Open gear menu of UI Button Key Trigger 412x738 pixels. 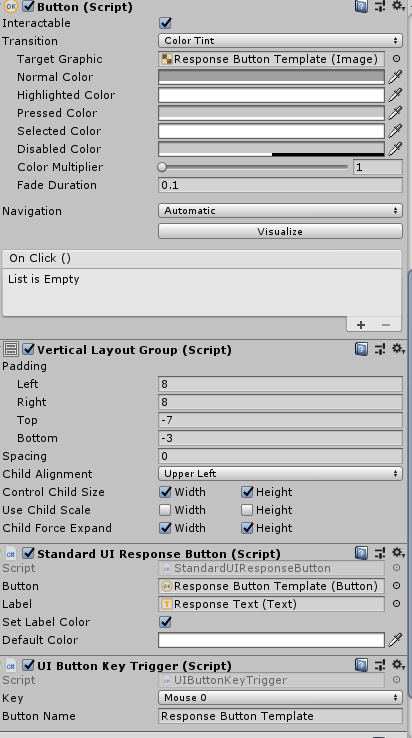[x=399, y=665]
